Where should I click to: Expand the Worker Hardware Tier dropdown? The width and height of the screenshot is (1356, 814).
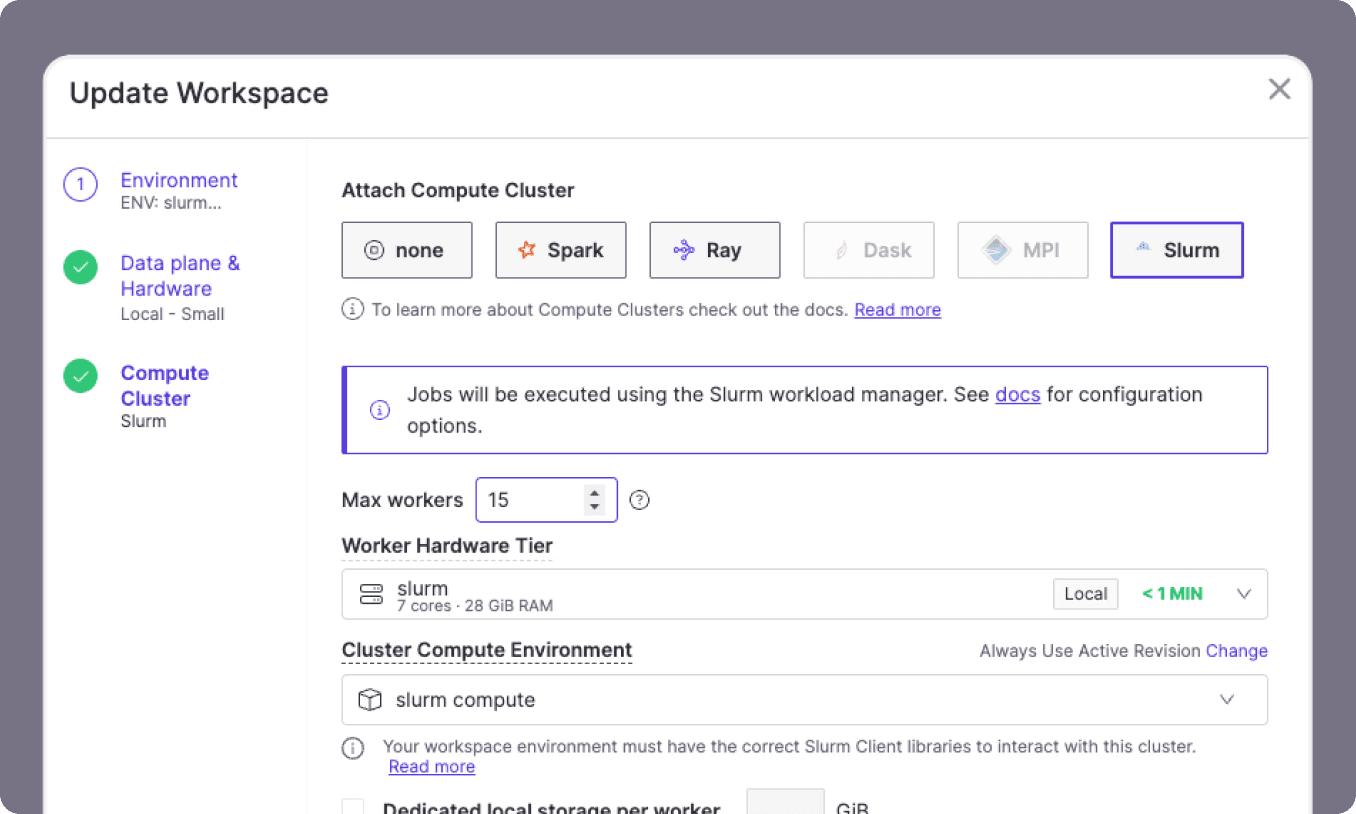click(x=805, y=594)
